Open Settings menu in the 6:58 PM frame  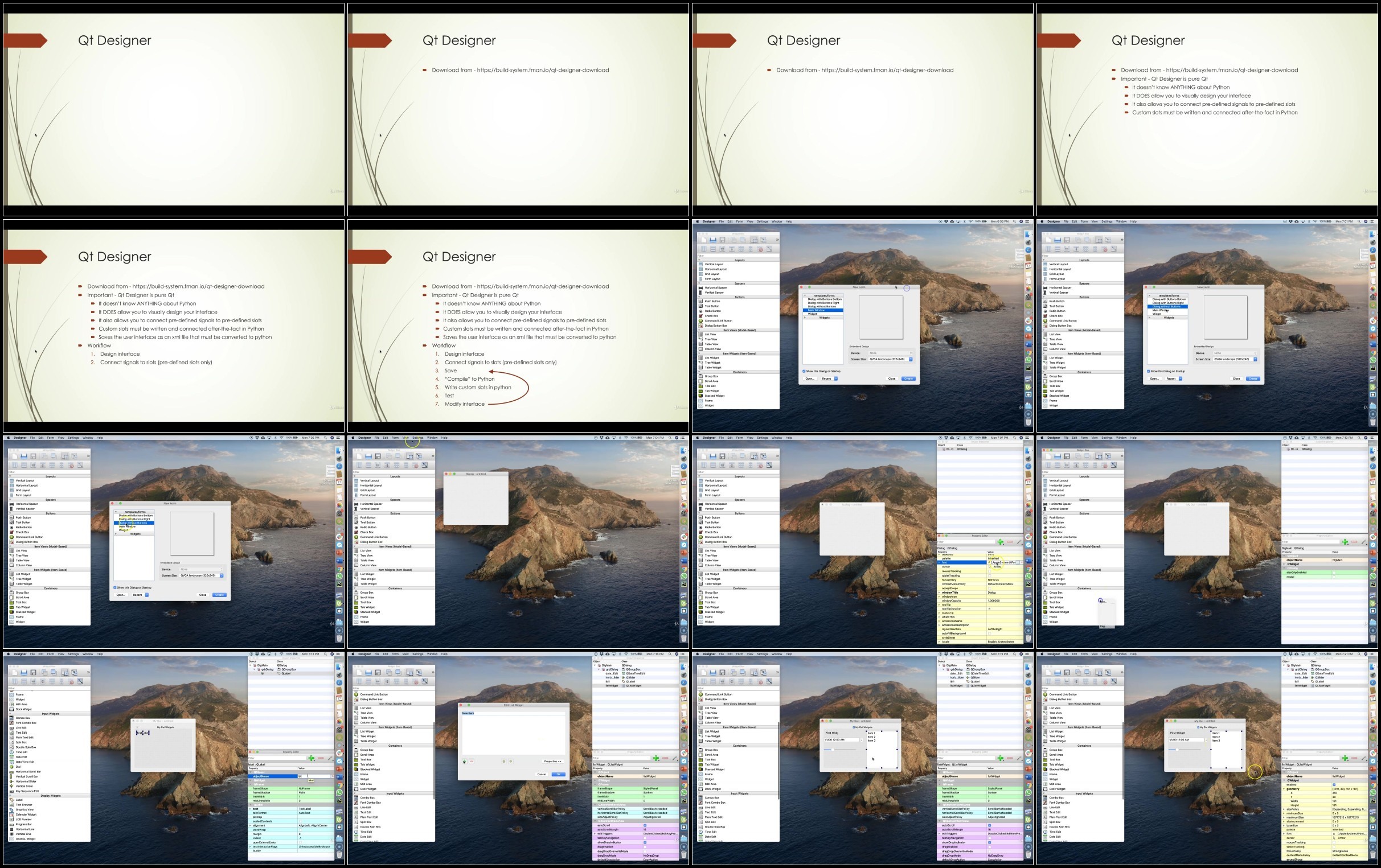(x=762, y=221)
